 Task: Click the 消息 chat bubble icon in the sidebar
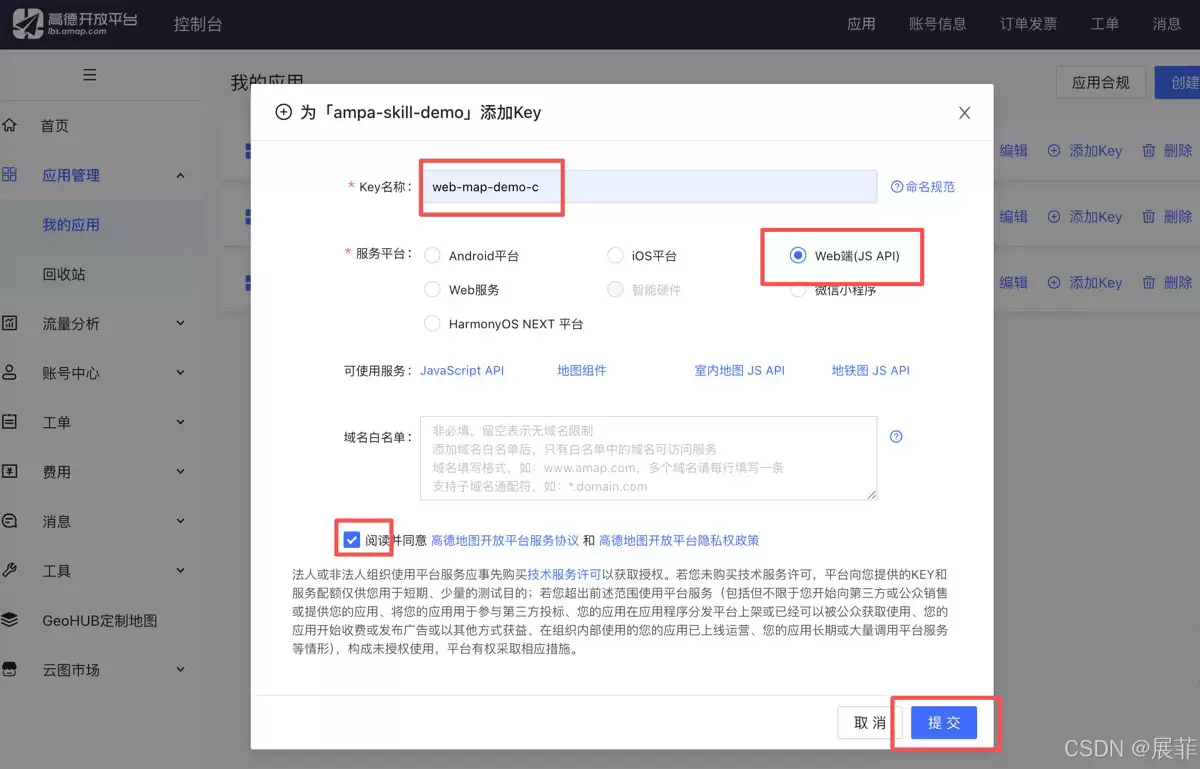coord(10,521)
